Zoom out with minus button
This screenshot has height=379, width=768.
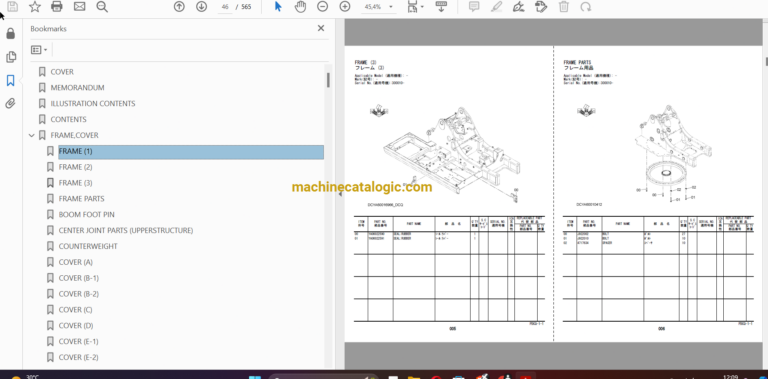tap(322, 6)
